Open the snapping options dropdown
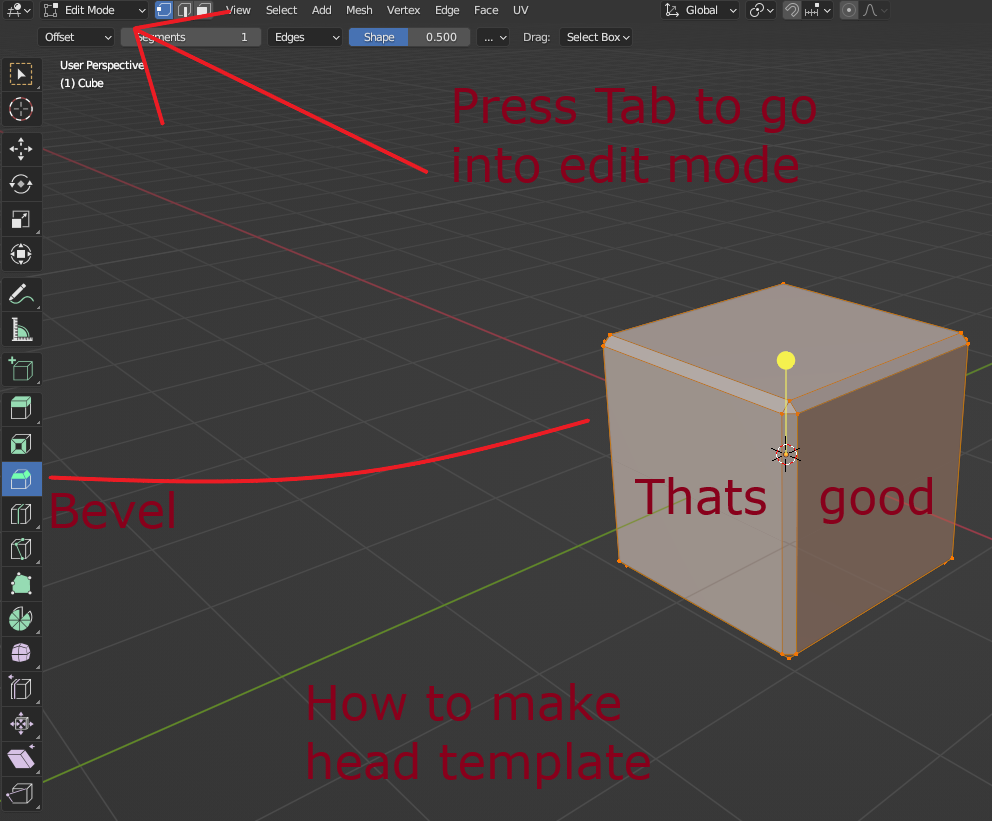The height and width of the screenshot is (821, 992). (817, 10)
